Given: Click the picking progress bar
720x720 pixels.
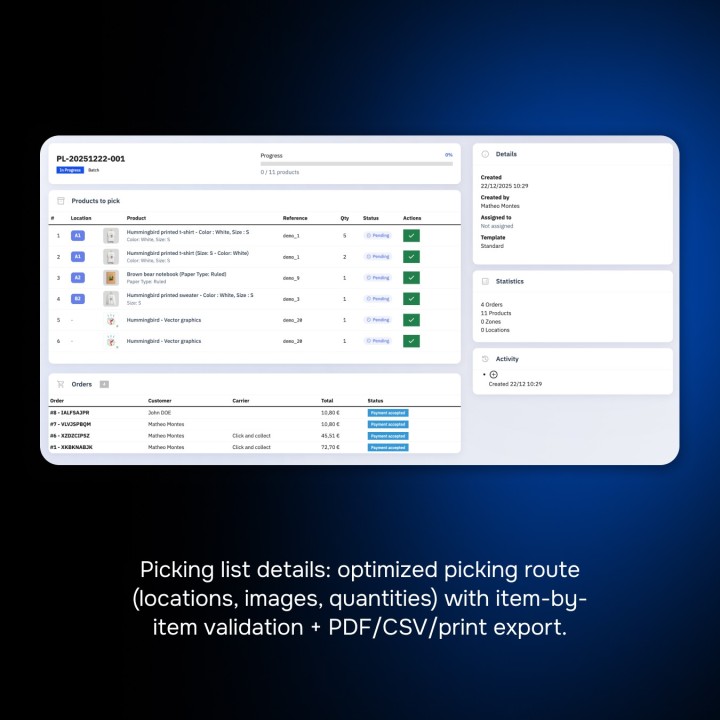Looking at the screenshot, I should (356, 163).
